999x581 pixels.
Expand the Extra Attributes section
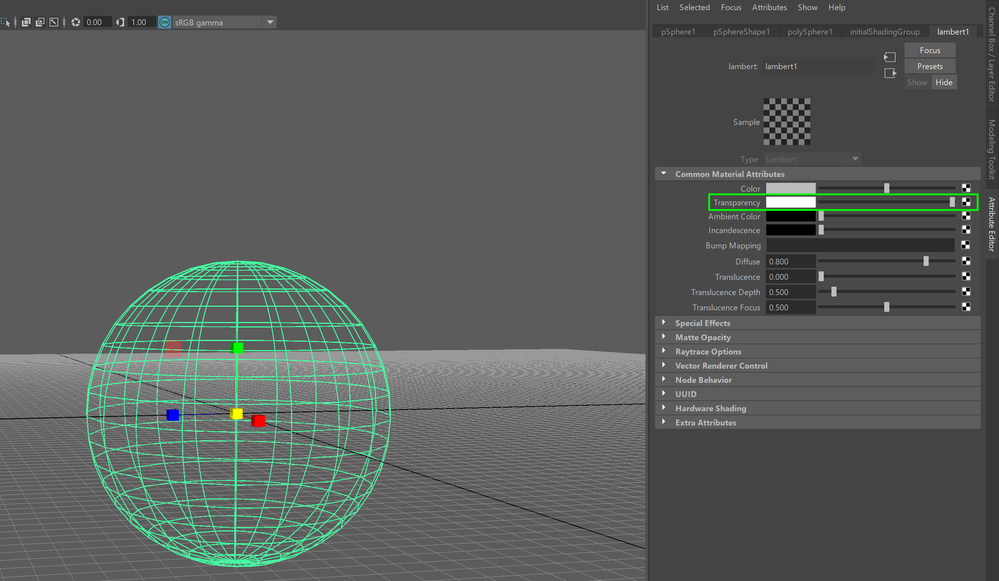[x=664, y=422]
